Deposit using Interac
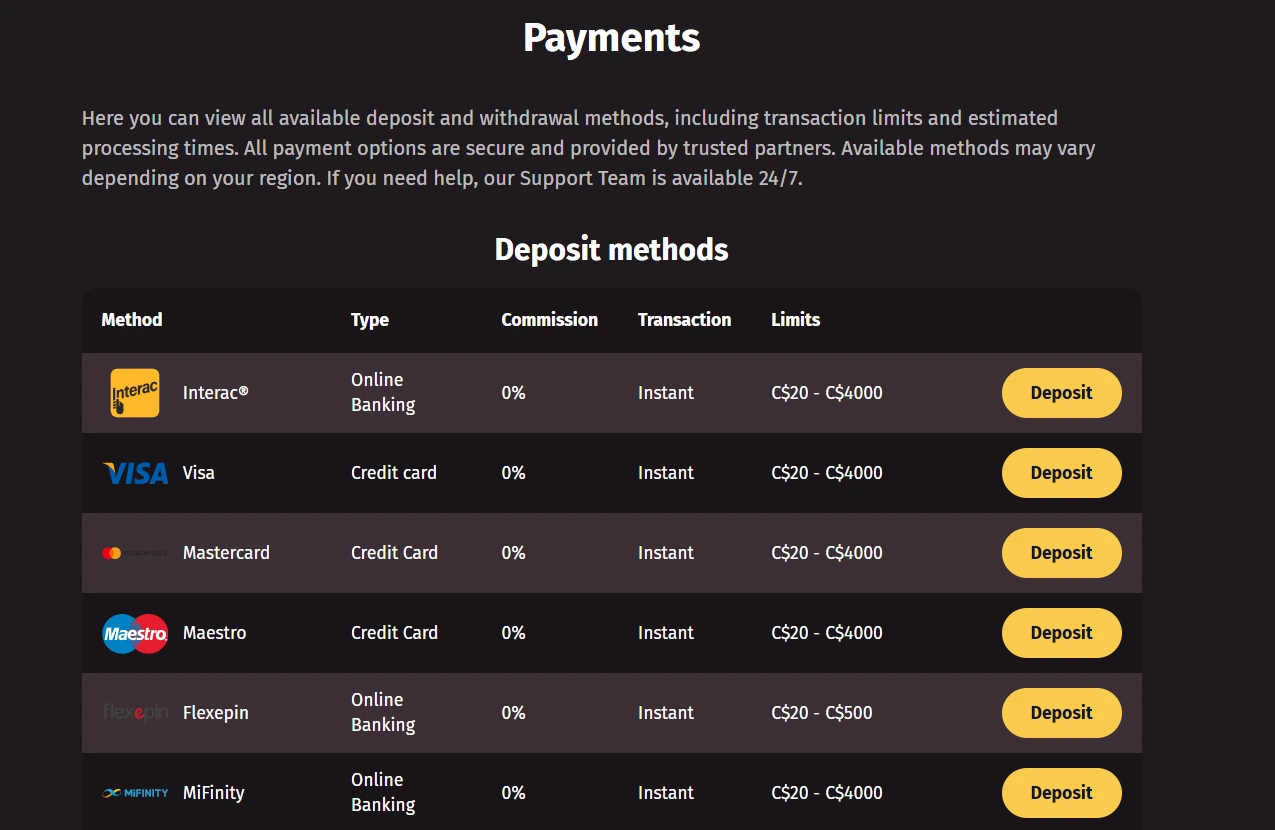Image resolution: width=1275 pixels, height=830 pixels. (1061, 393)
